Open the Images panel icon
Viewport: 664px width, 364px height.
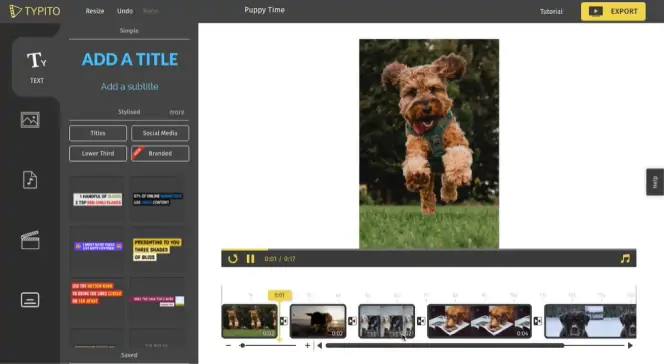(x=30, y=120)
